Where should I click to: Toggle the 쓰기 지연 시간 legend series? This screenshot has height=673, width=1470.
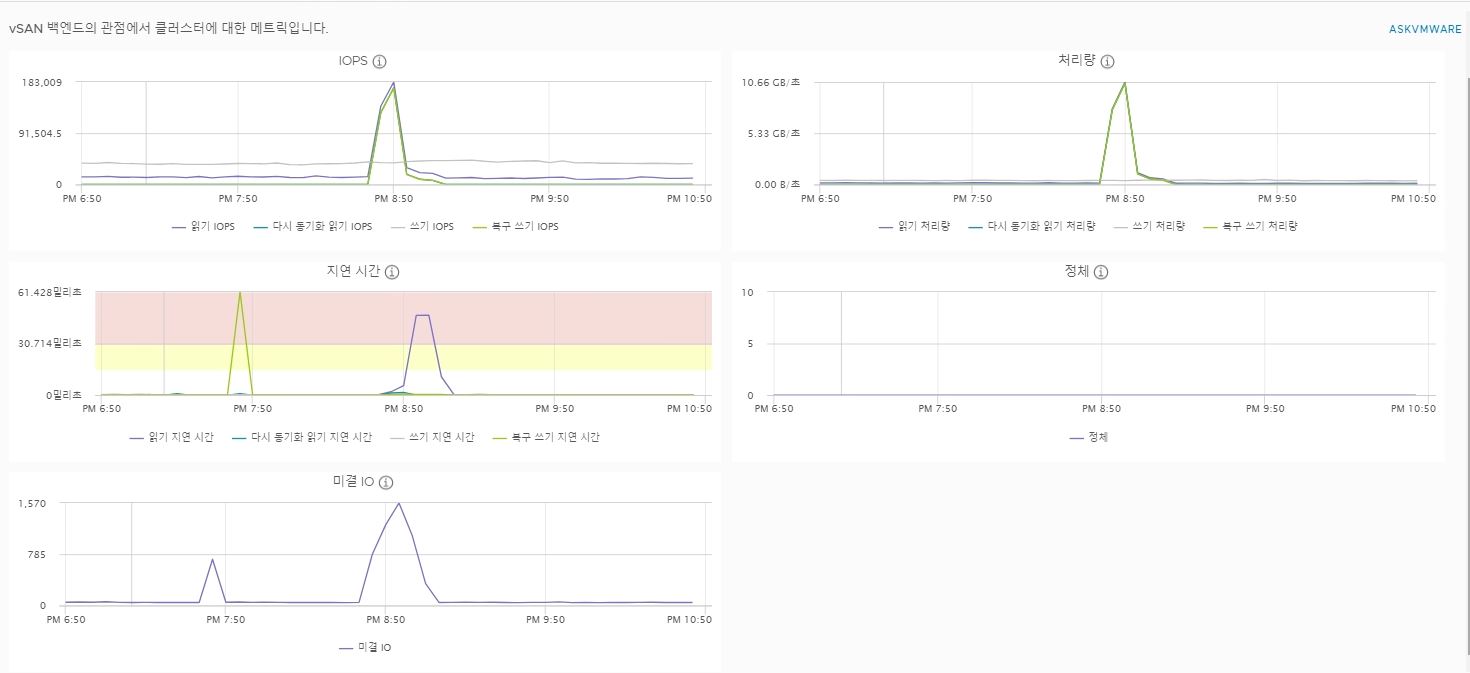(433, 437)
